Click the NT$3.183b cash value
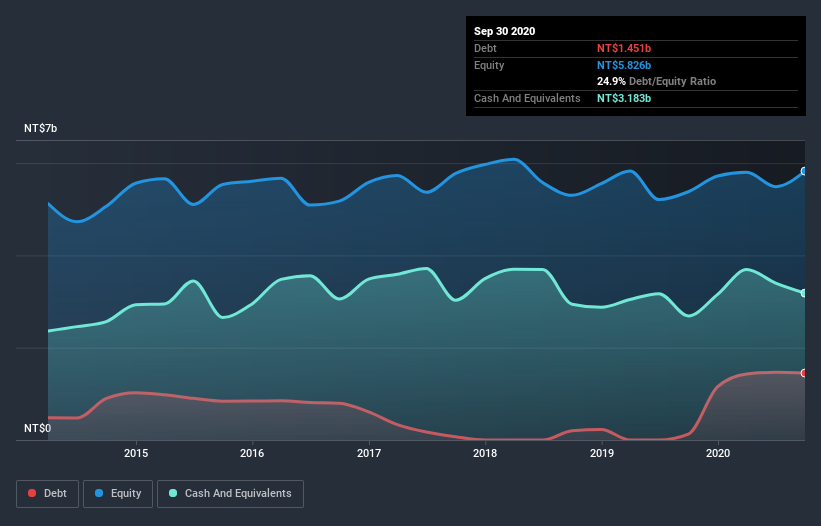The height and width of the screenshot is (526, 821). (x=624, y=98)
